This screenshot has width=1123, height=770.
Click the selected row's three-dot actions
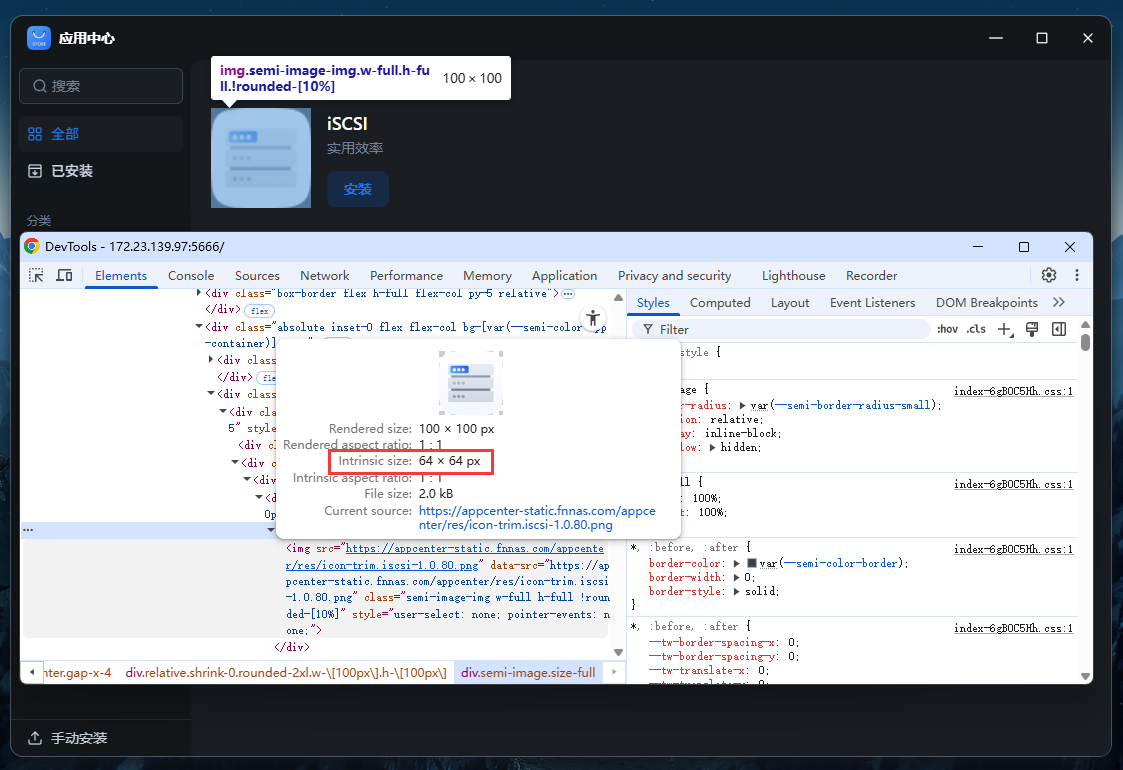pyautogui.click(x=28, y=530)
